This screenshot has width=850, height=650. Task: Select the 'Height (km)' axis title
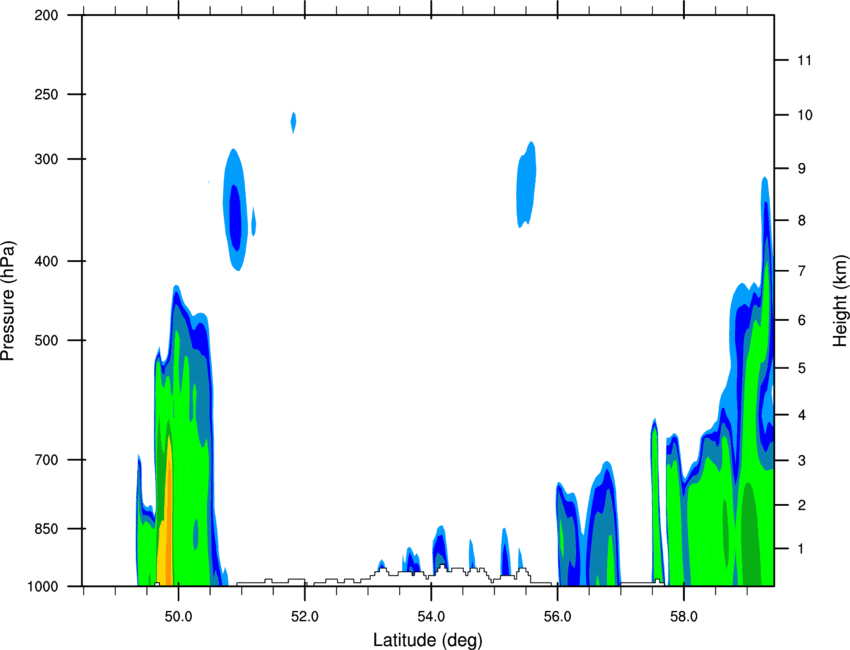tap(839, 300)
